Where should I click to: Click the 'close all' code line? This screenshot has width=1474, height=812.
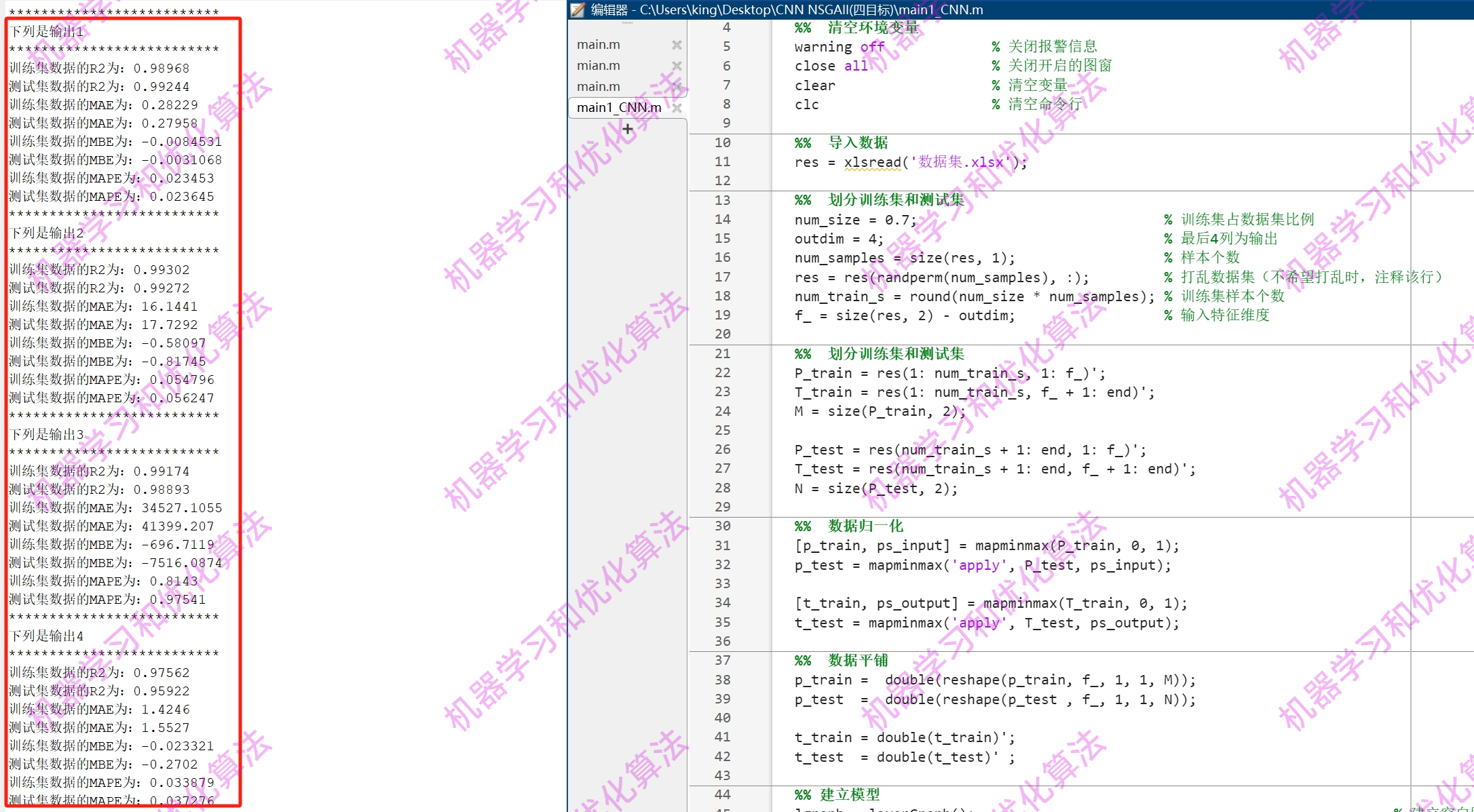pyautogui.click(x=831, y=66)
